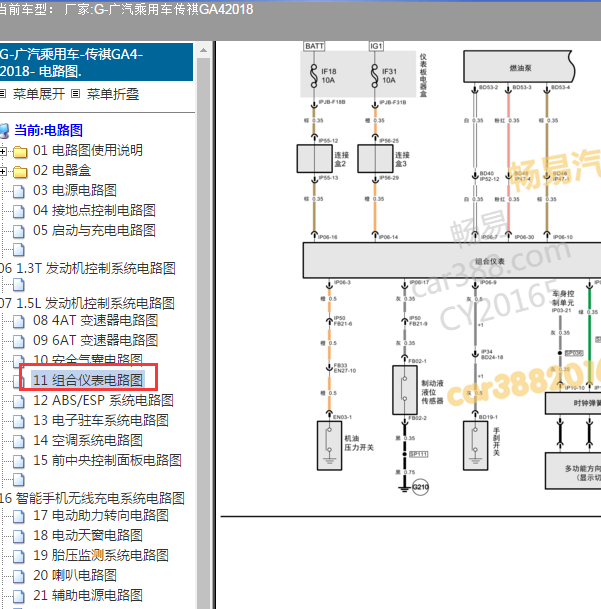Click page icon above 06 1.3T 发动机控制系统电路图
Viewport: 601px width, 609px height.
pos(19,250)
